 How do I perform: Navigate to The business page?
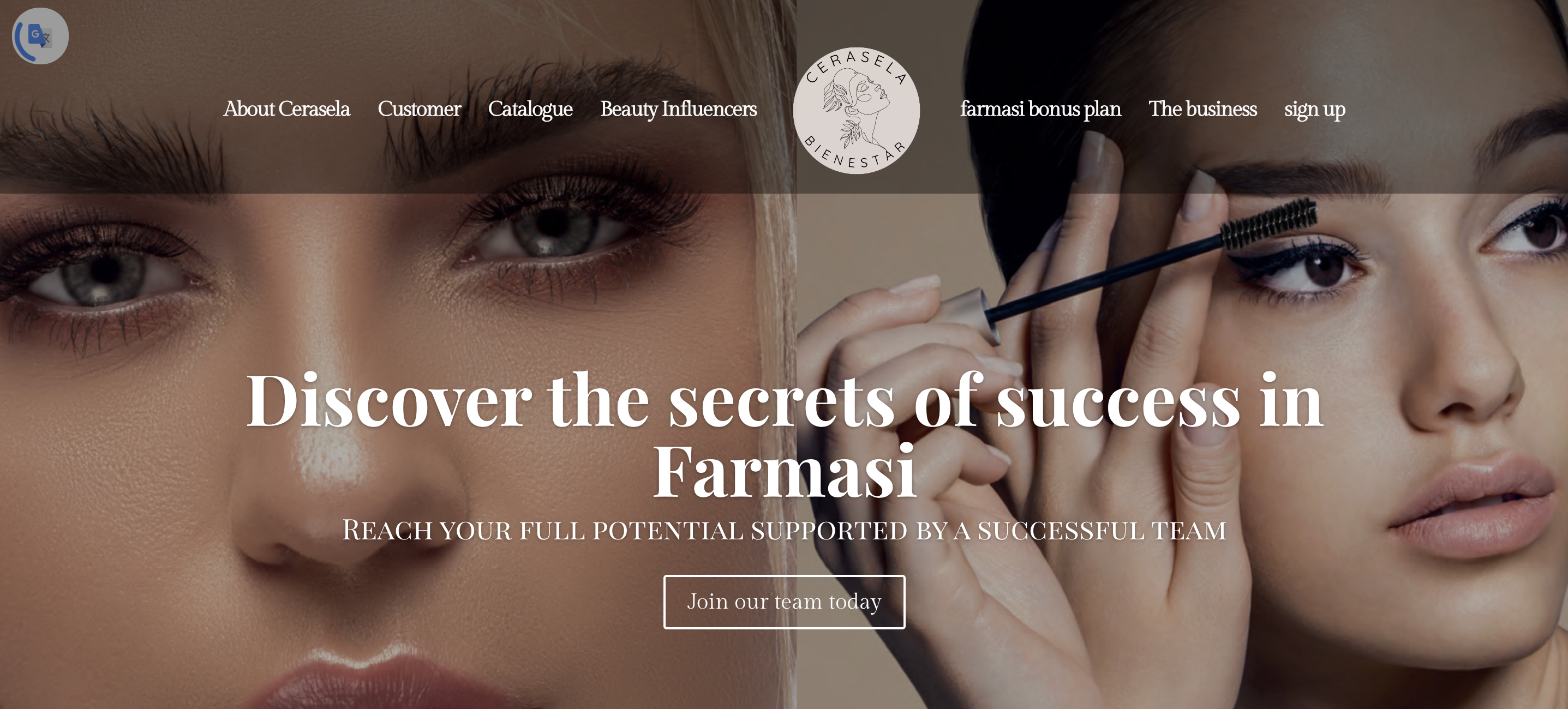[1202, 109]
